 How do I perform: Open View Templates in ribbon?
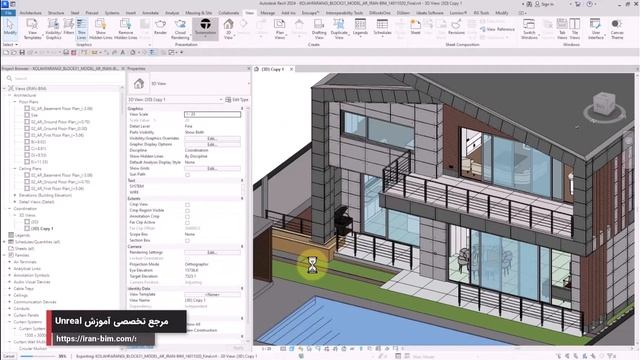(32, 29)
